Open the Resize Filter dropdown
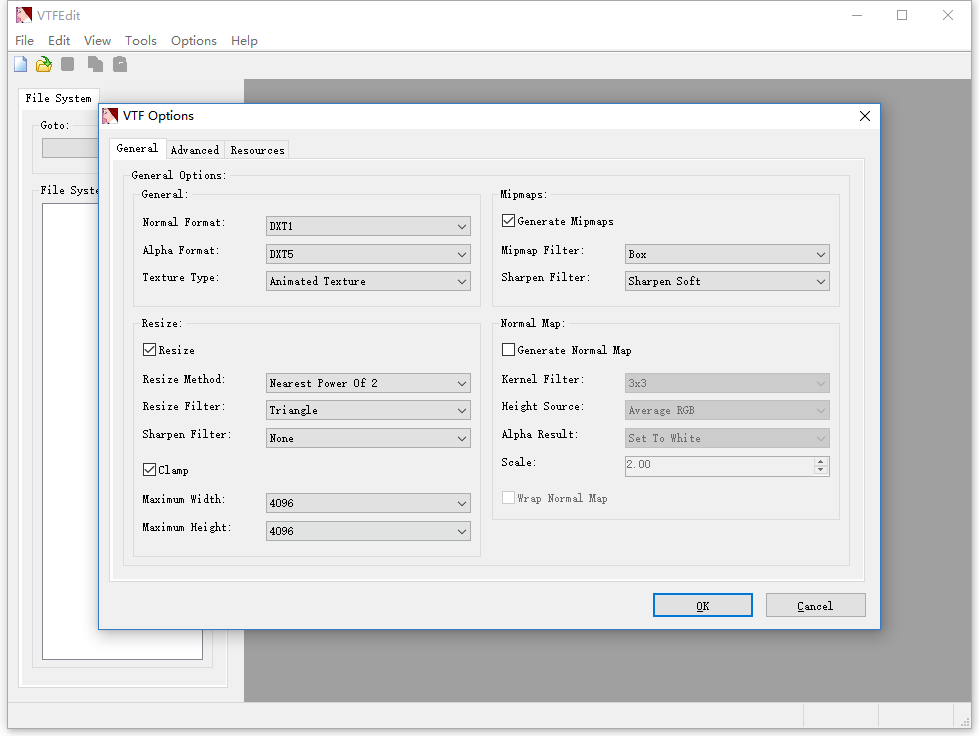This screenshot has height=736, width=979. click(x=368, y=410)
